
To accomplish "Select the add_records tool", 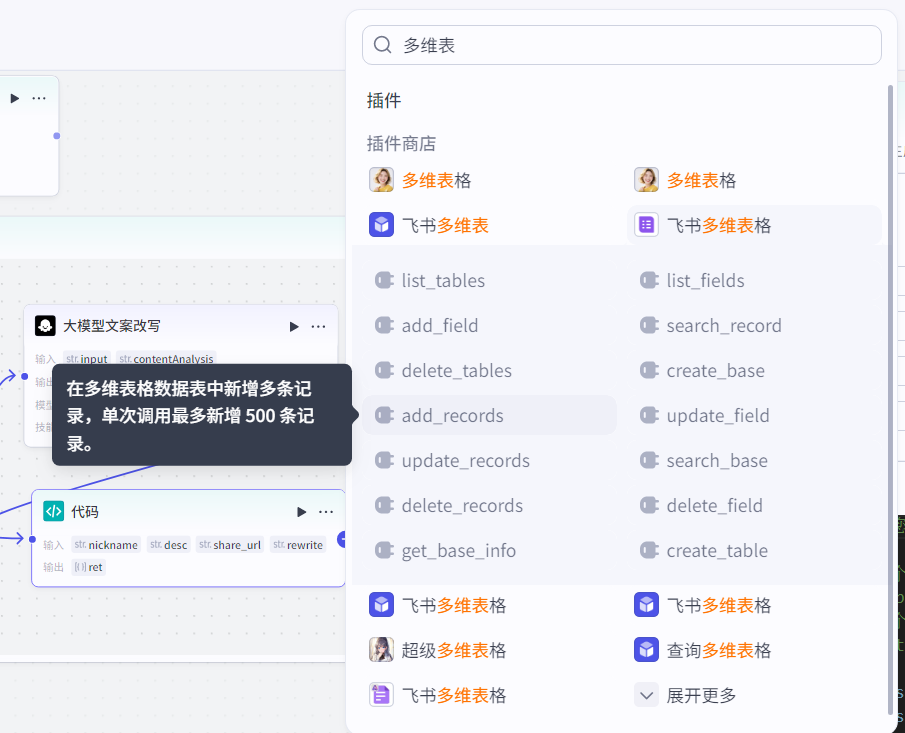I will point(489,416).
